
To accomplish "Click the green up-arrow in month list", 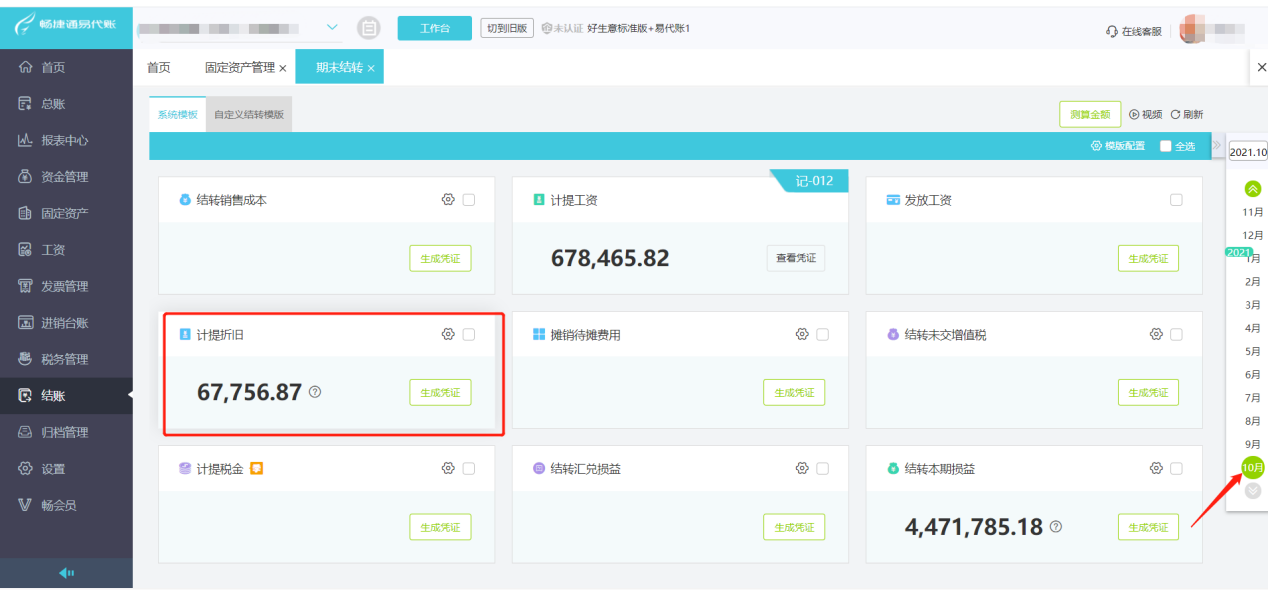I will click(x=1253, y=189).
